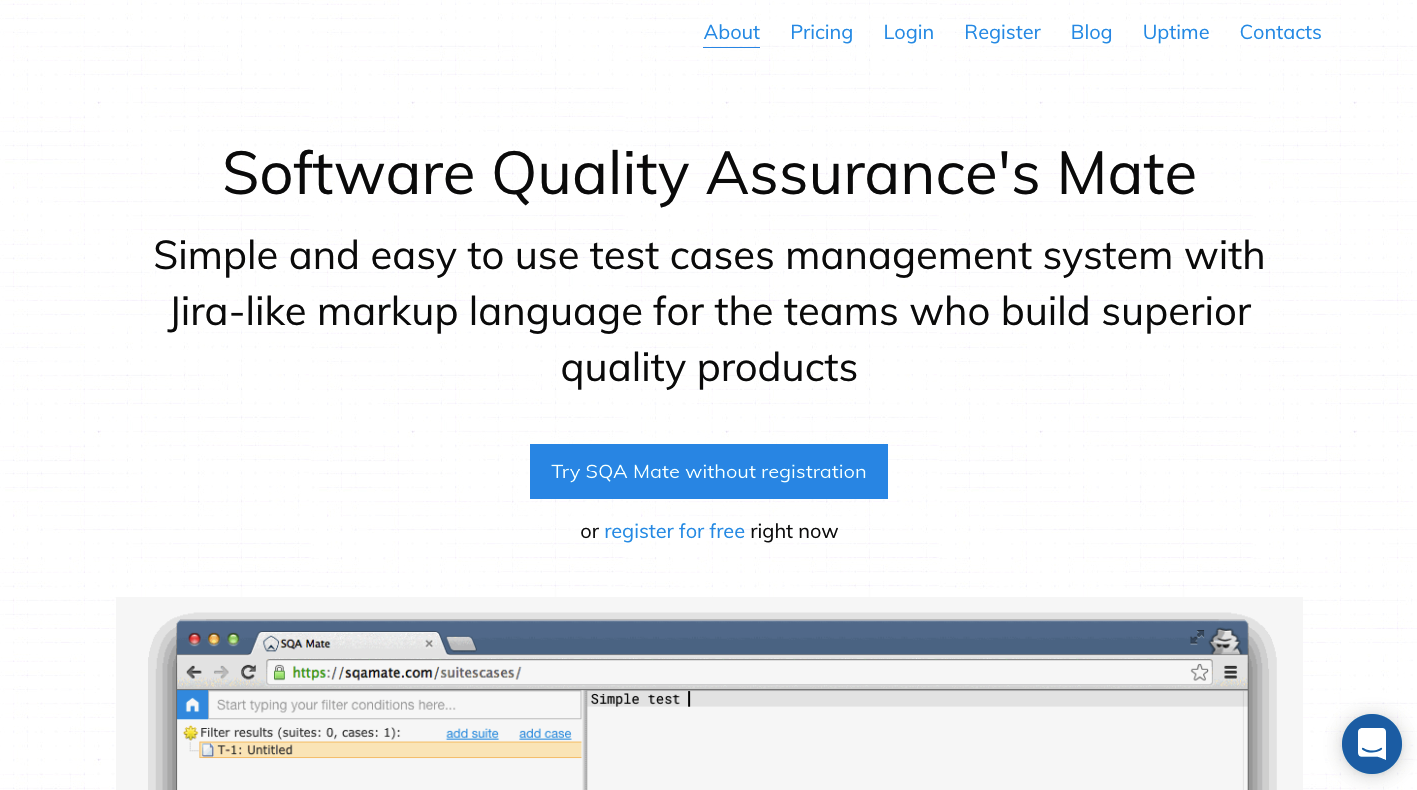This screenshot has width=1417, height=790.
Task: Follow the register for free link
Action: click(x=674, y=531)
